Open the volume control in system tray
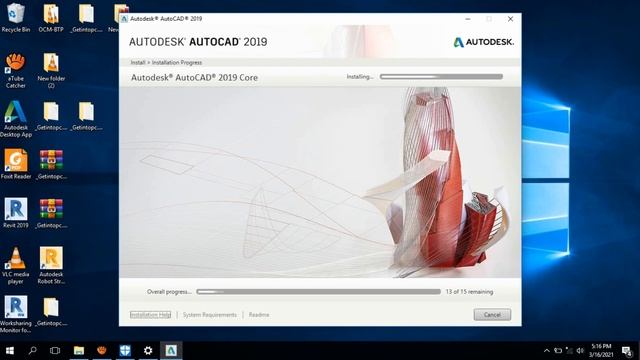The width and height of the screenshot is (640, 360). (x=580, y=351)
